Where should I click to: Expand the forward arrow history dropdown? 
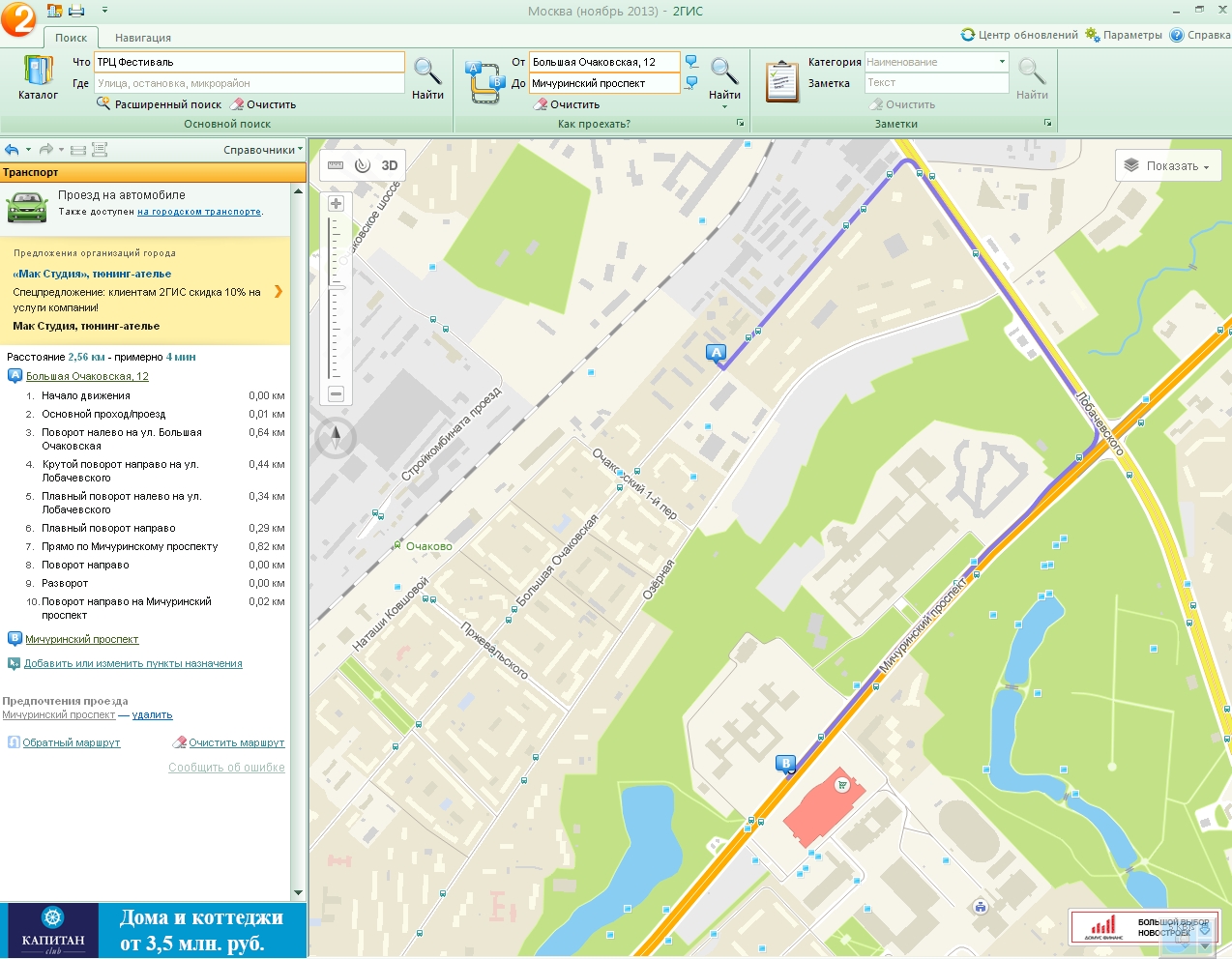(61, 150)
